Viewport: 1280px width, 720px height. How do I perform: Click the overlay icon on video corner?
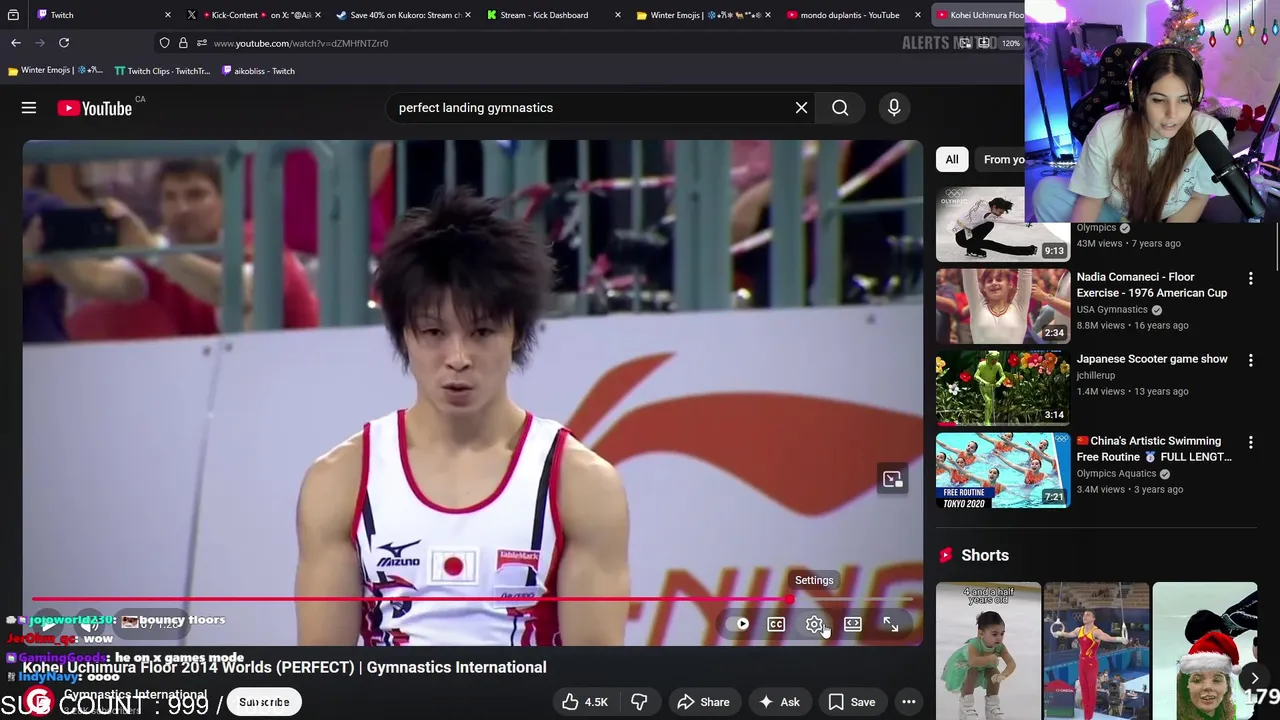[x=892, y=479]
